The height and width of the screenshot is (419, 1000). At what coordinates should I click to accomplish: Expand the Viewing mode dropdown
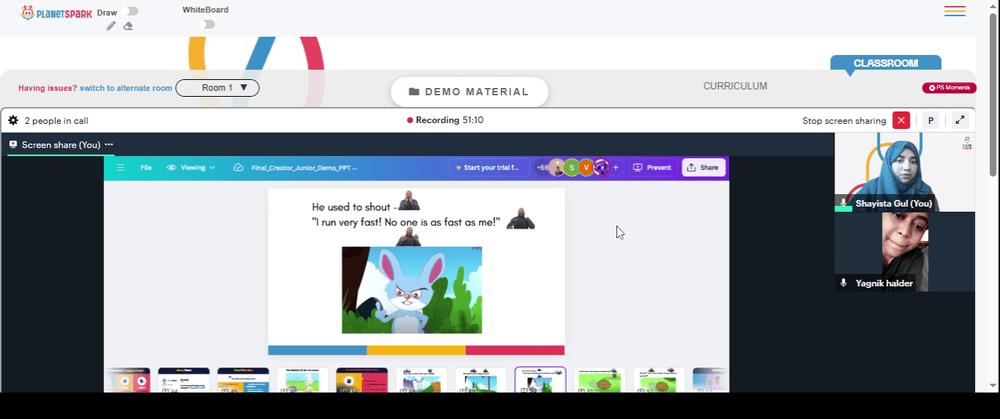pos(191,168)
